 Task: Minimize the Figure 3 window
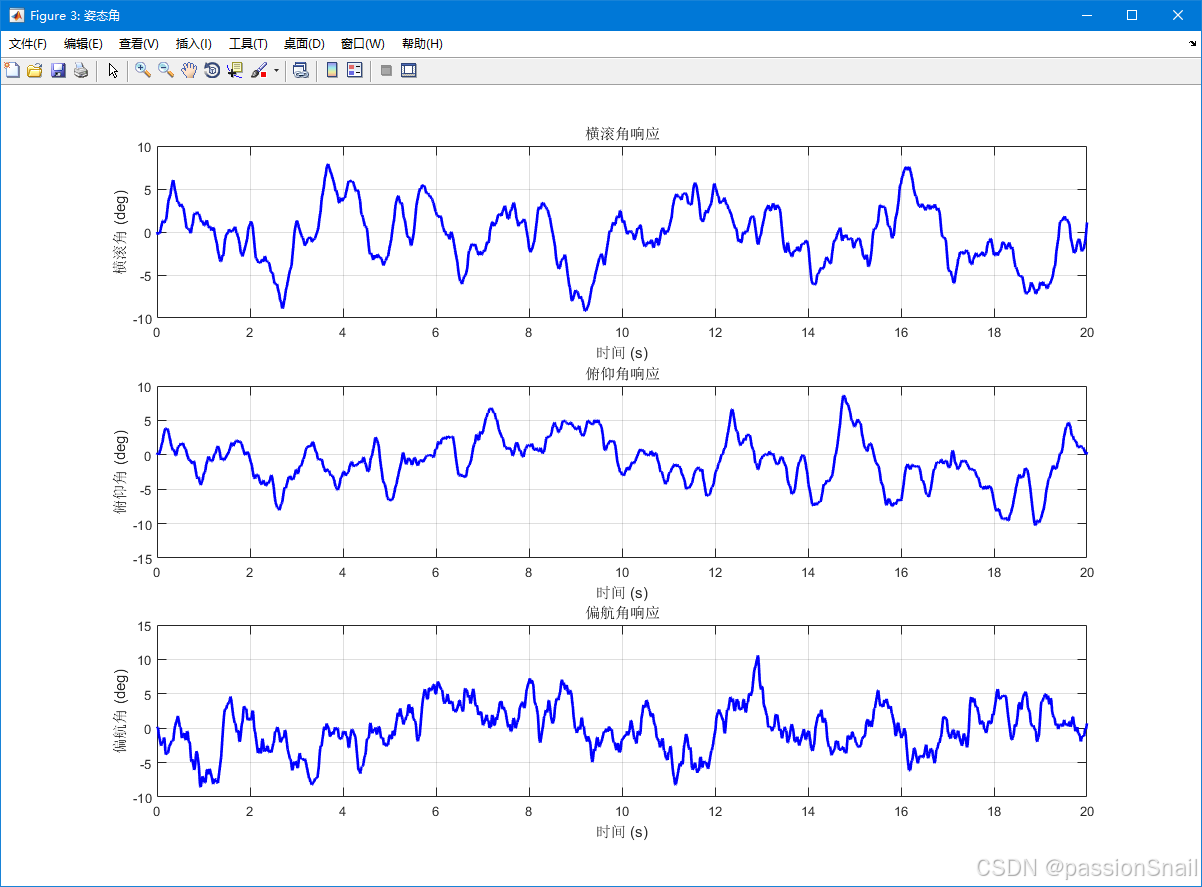point(1087,15)
